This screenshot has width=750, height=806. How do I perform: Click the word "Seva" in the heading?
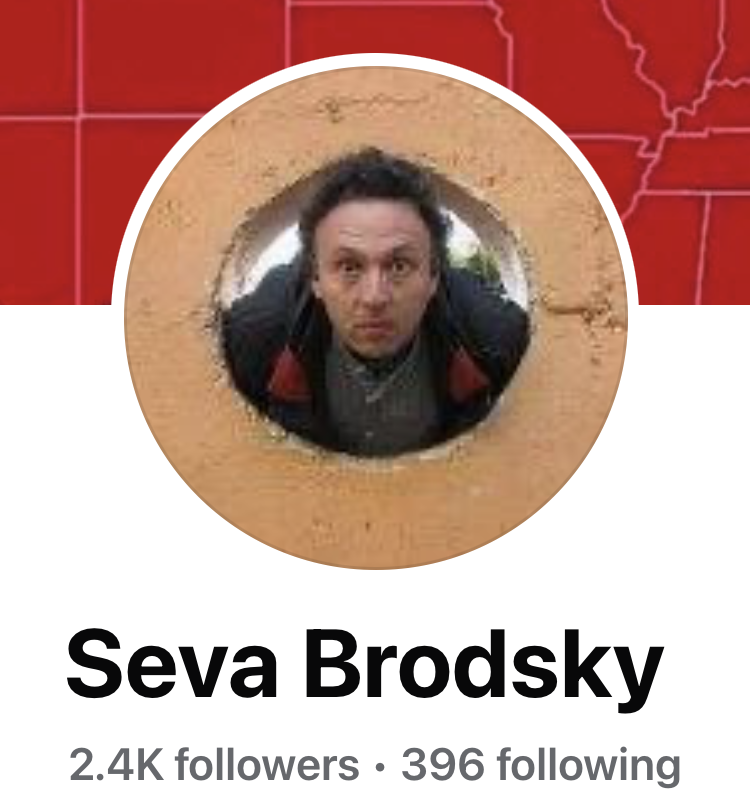tap(172, 665)
